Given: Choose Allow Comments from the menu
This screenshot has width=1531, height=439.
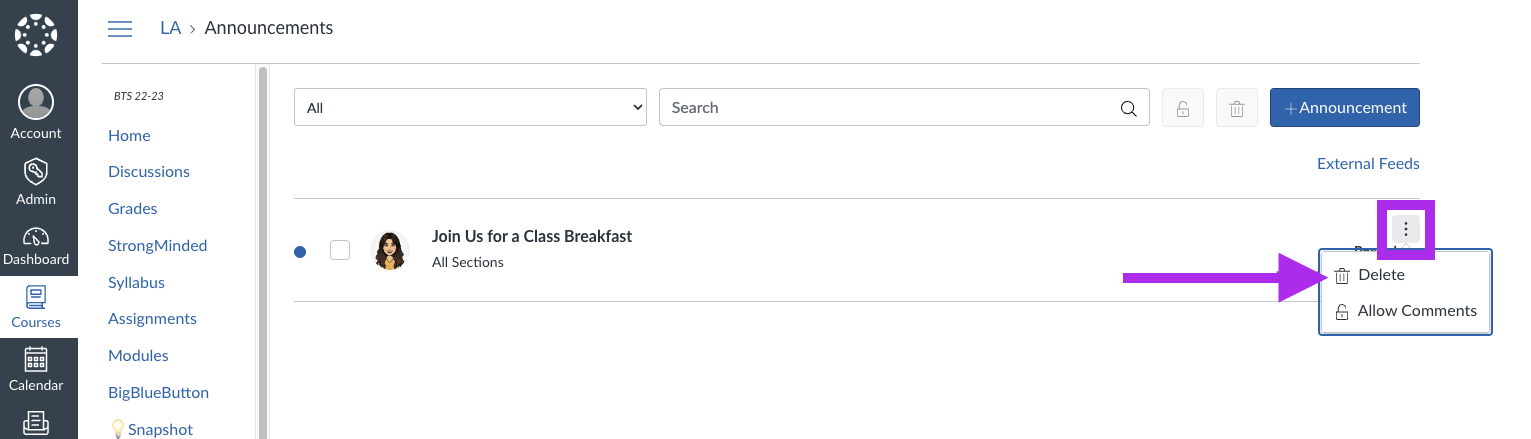Looking at the screenshot, I should coord(1405,311).
